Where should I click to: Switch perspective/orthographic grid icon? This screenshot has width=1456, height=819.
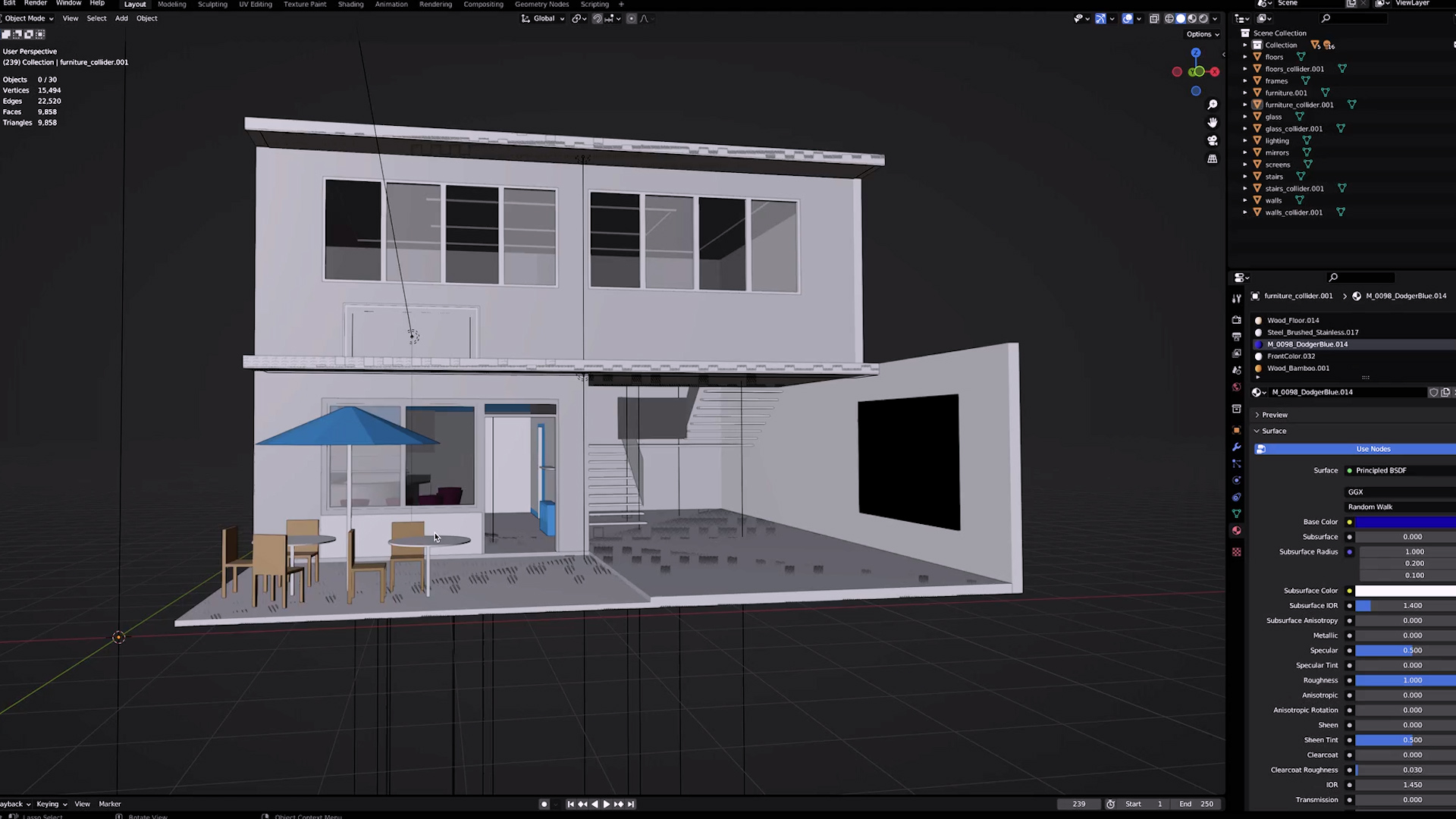(1213, 159)
